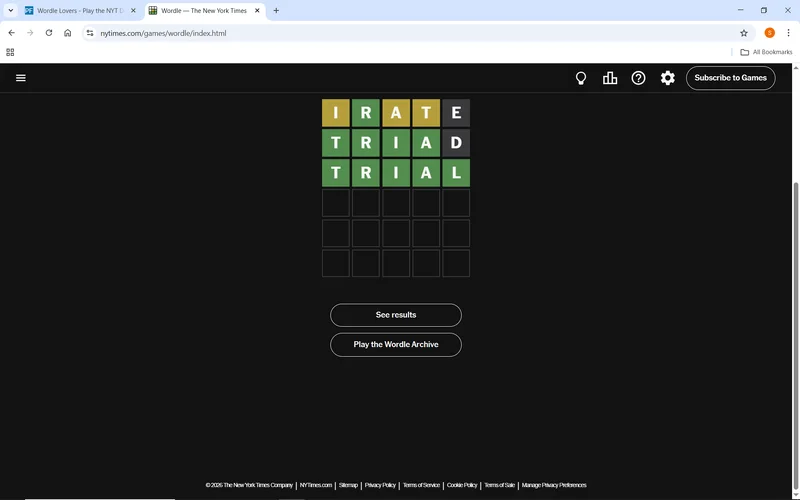Open the How to Play help icon
Image resolution: width=800 pixels, height=500 pixels.
click(638, 78)
